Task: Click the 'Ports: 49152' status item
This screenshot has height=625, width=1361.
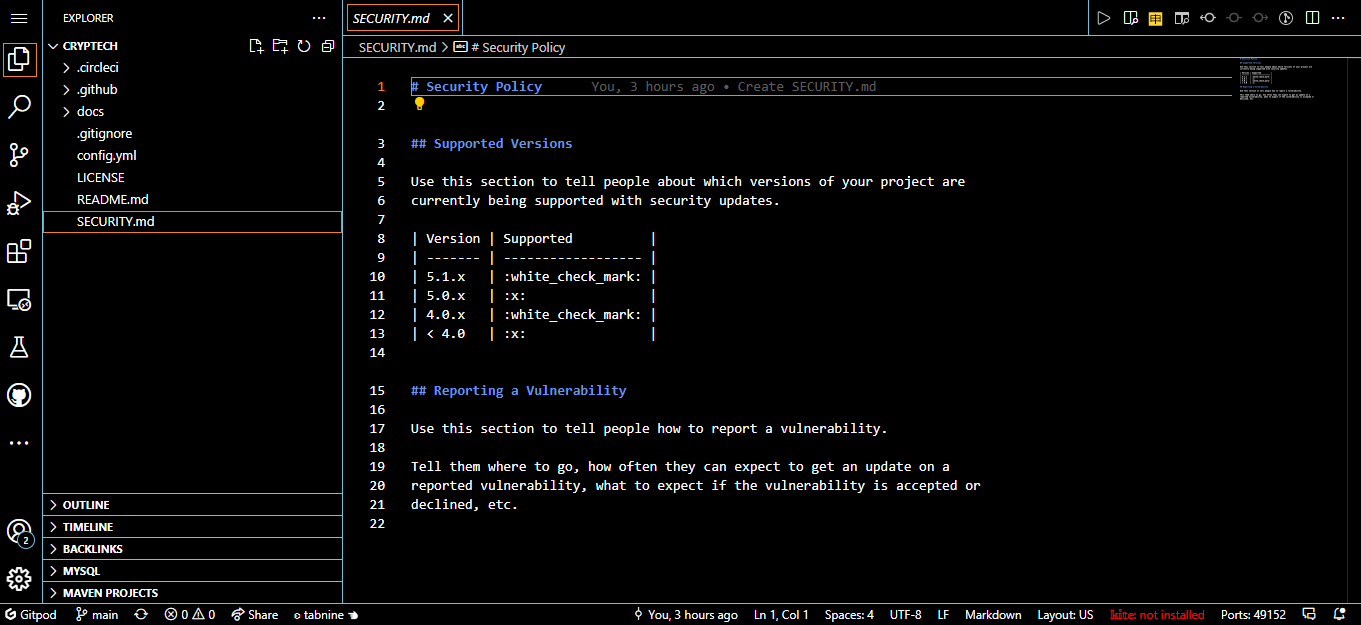Action: click(1253, 615)
